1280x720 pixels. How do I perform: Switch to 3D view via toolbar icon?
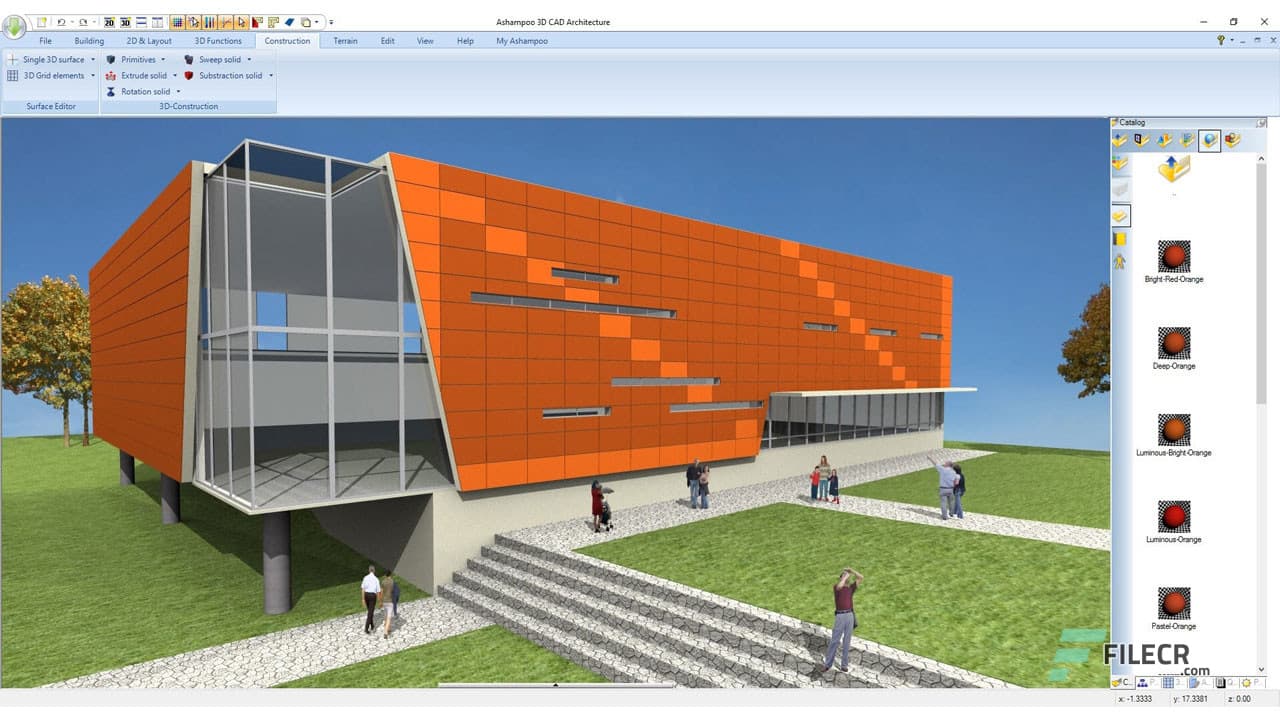pos(126,22)
